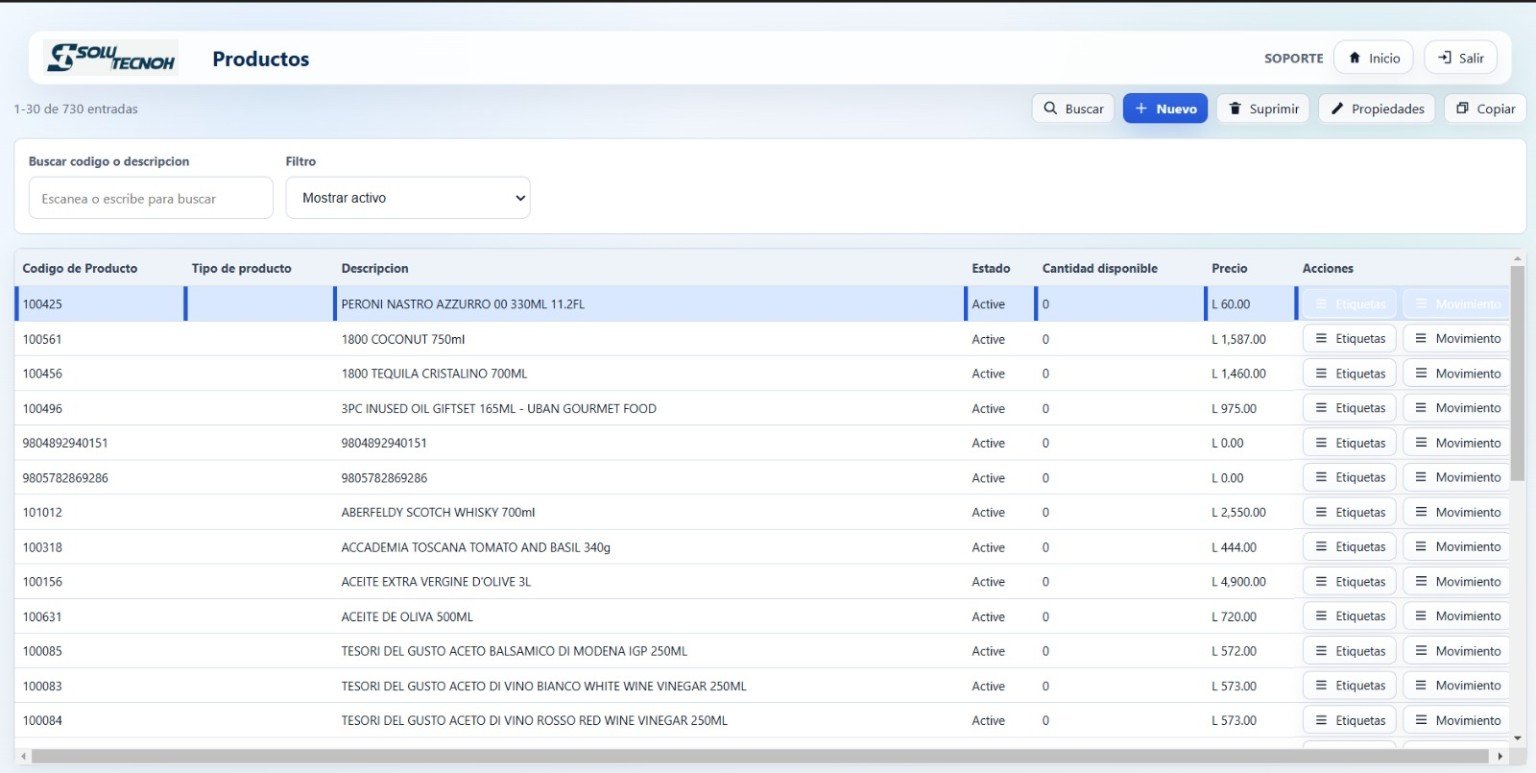Image resolution: width=1536 pixels, height=773 pixels.
Task: Open Etiquetas for PERONI NASTRO AZZURRO
Action: 1350,304
